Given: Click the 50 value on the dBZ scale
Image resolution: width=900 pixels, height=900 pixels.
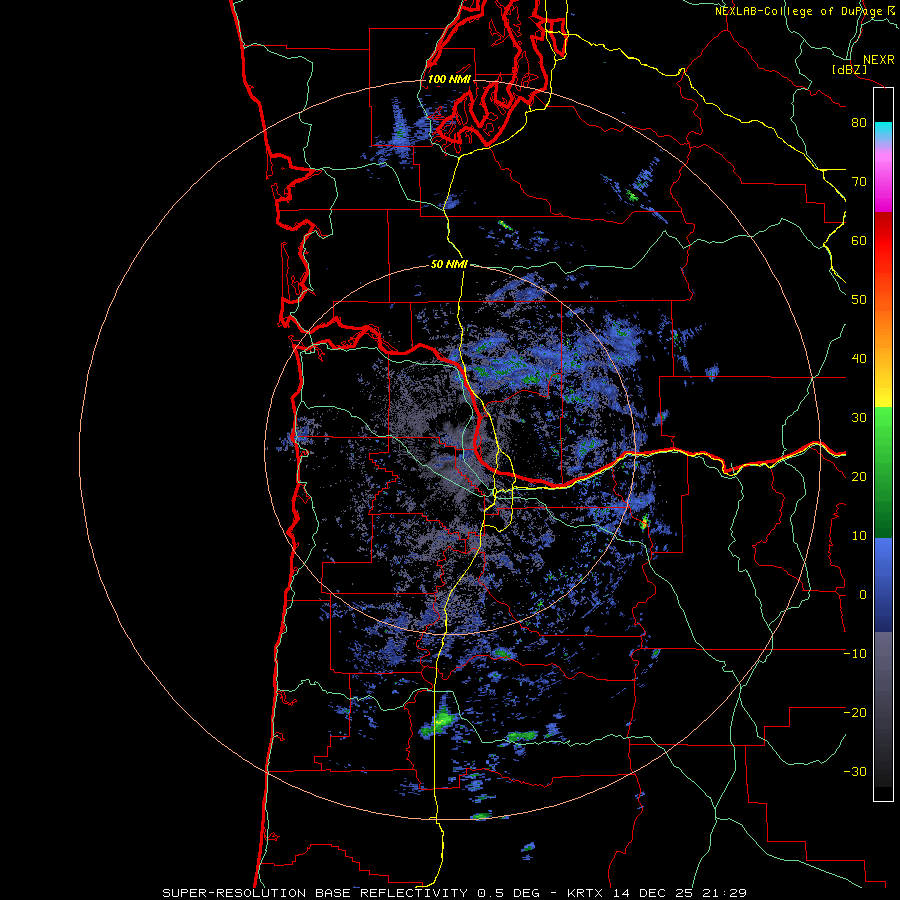Looking at the screenshot, I should tap(859, 300).
